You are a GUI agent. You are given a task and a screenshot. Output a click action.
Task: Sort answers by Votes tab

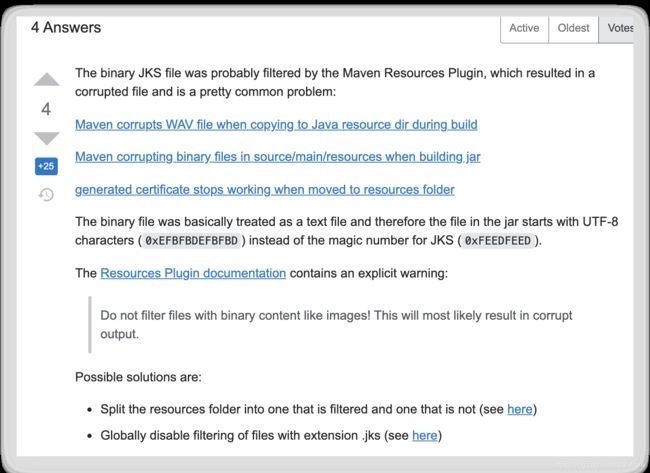point(618,28)
